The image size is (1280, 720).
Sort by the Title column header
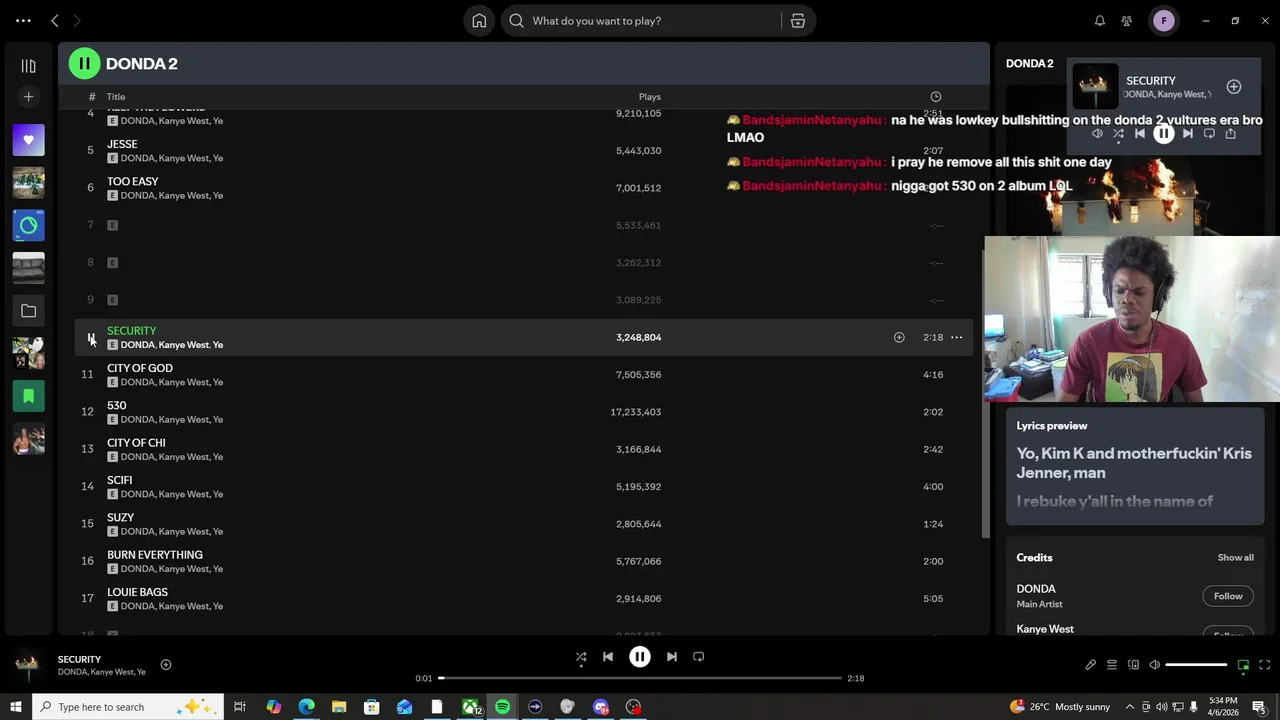tap(116, 97)
